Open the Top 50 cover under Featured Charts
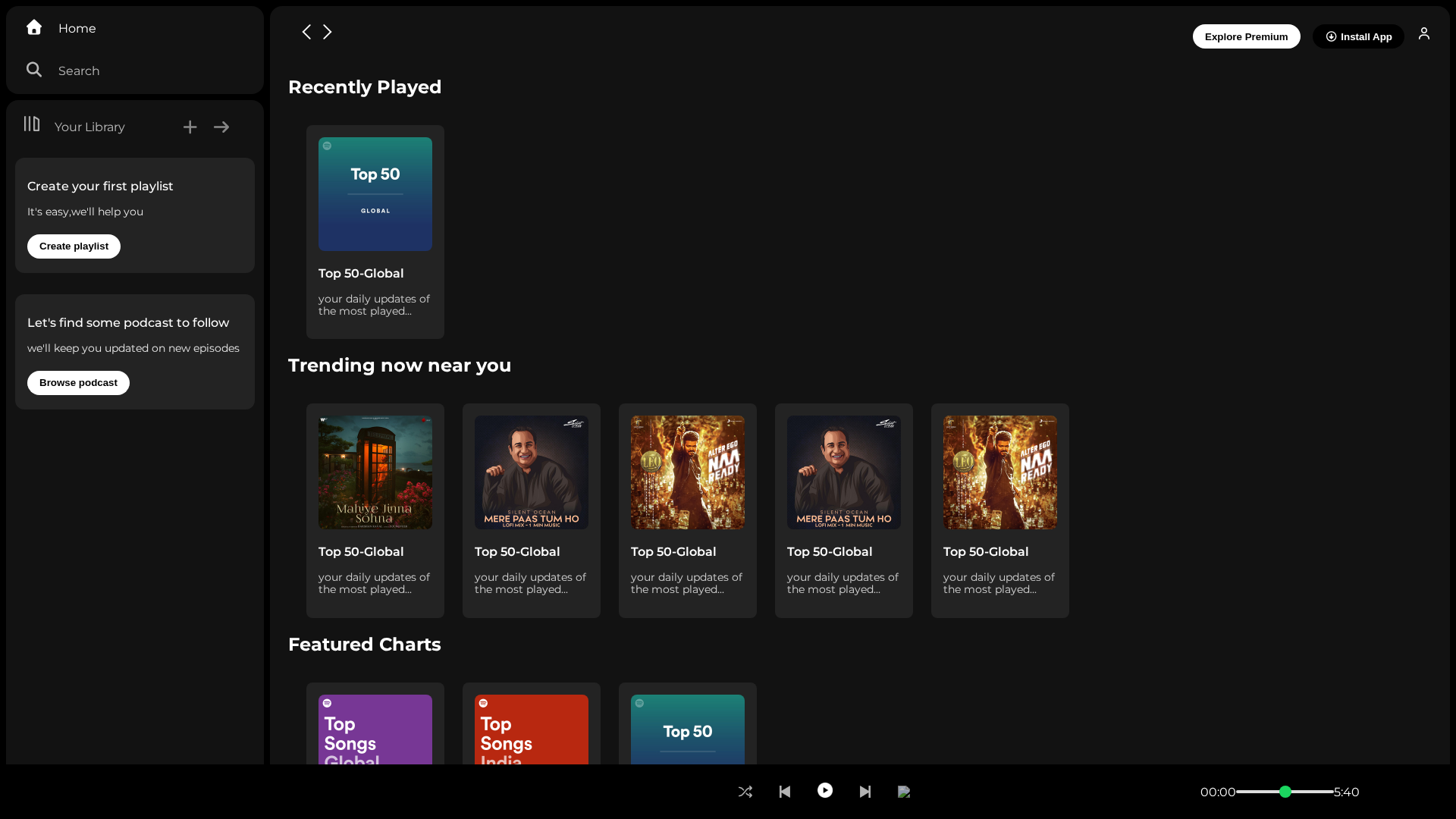 [688, 730]
